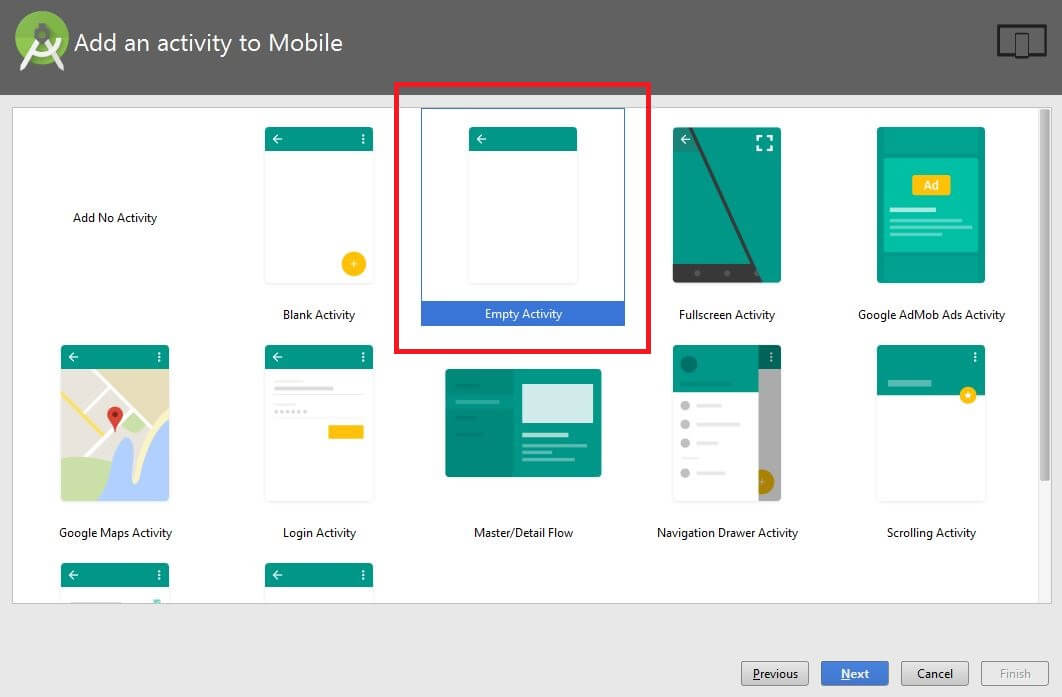Click the Finish button
1062x697 pixels.
(x=1014, y=673)
